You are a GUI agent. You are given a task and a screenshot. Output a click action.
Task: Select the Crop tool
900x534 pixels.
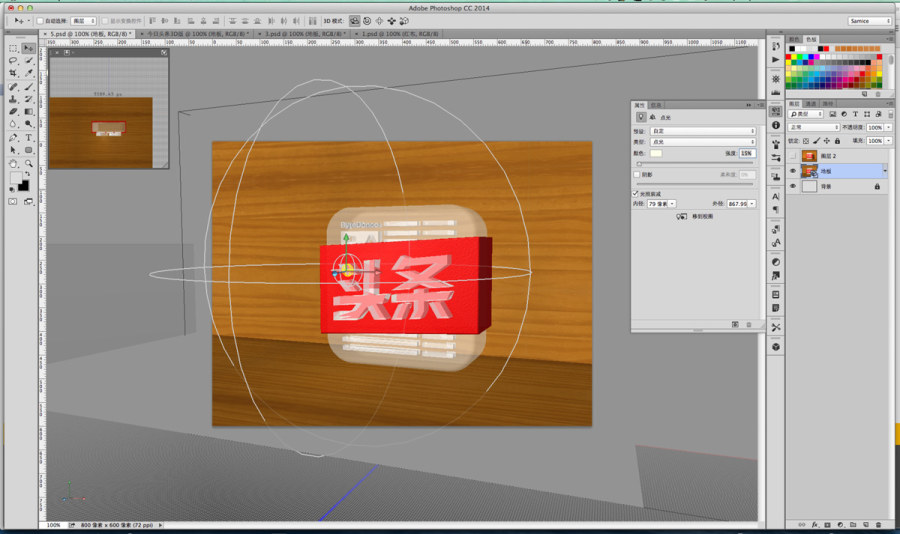point(13,73)
